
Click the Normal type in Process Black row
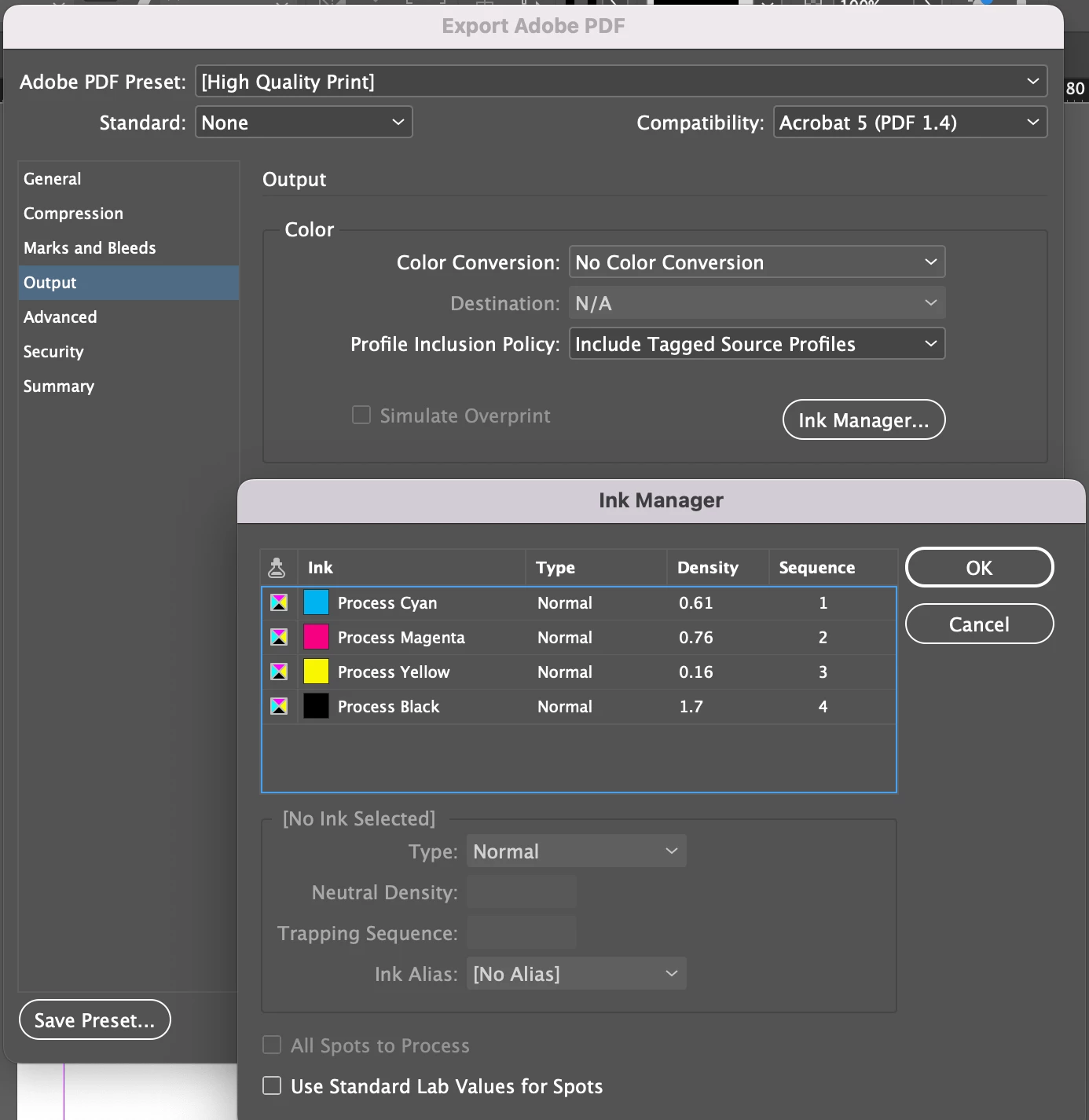click(565, 706)
